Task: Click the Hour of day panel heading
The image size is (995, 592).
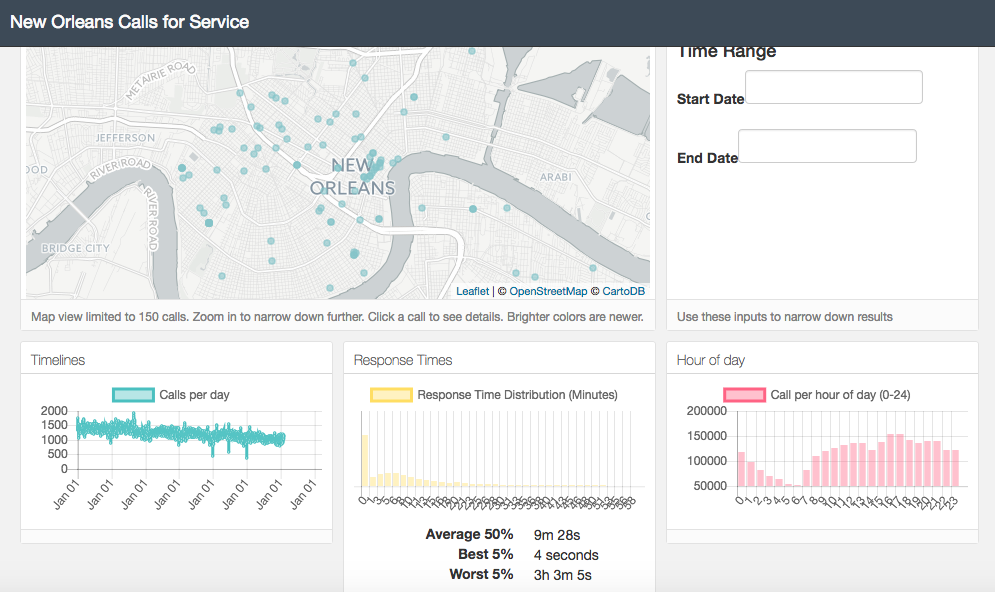Action: 711,360
